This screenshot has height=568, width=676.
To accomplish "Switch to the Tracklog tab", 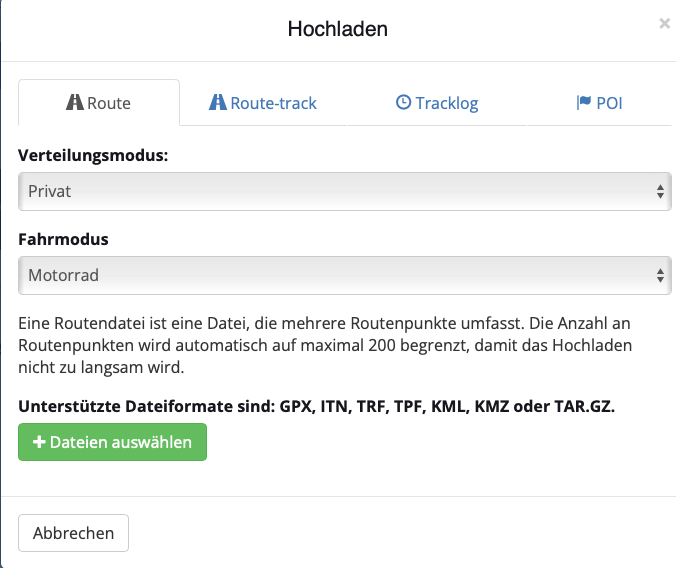I will (447, 102).
